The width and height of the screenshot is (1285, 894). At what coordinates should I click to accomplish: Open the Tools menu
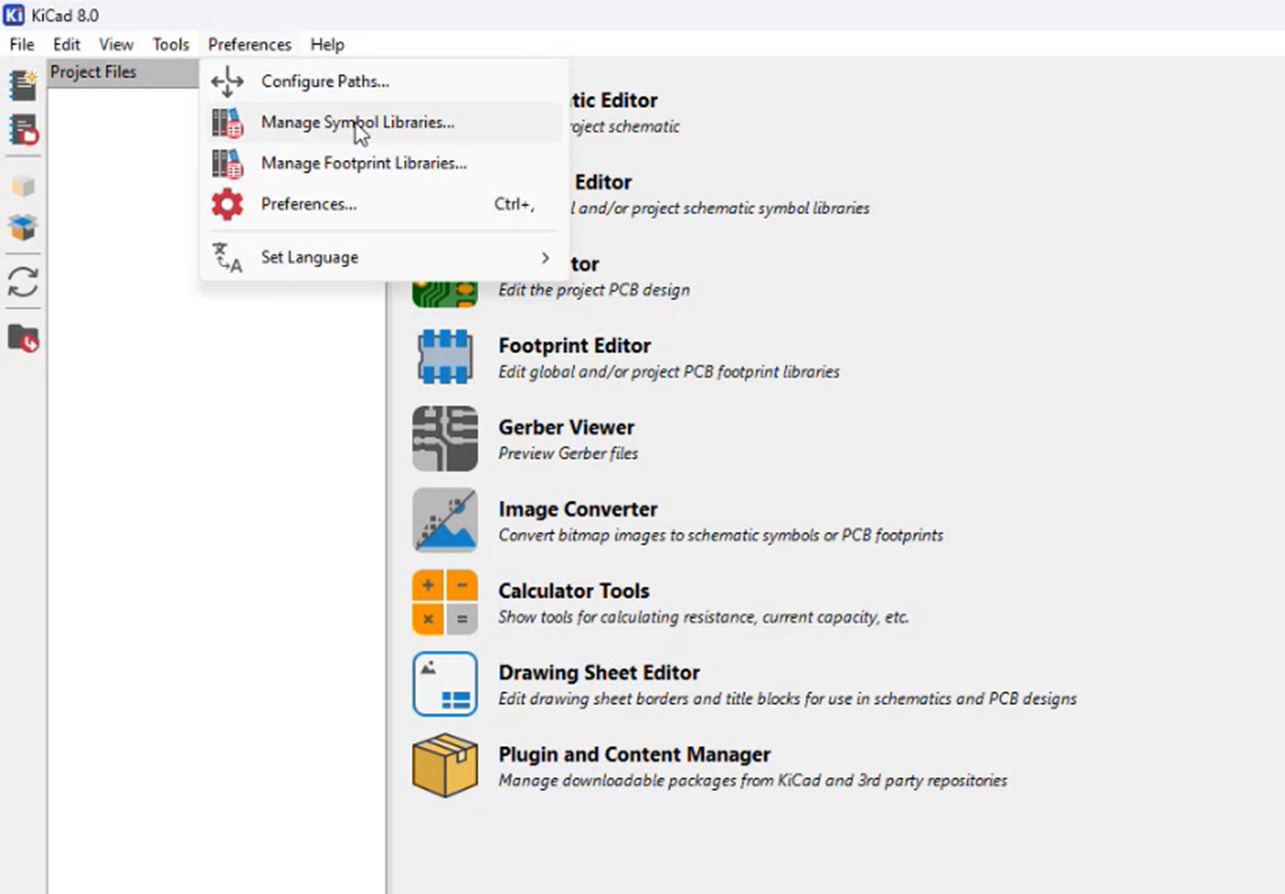[x=171, y=44]
